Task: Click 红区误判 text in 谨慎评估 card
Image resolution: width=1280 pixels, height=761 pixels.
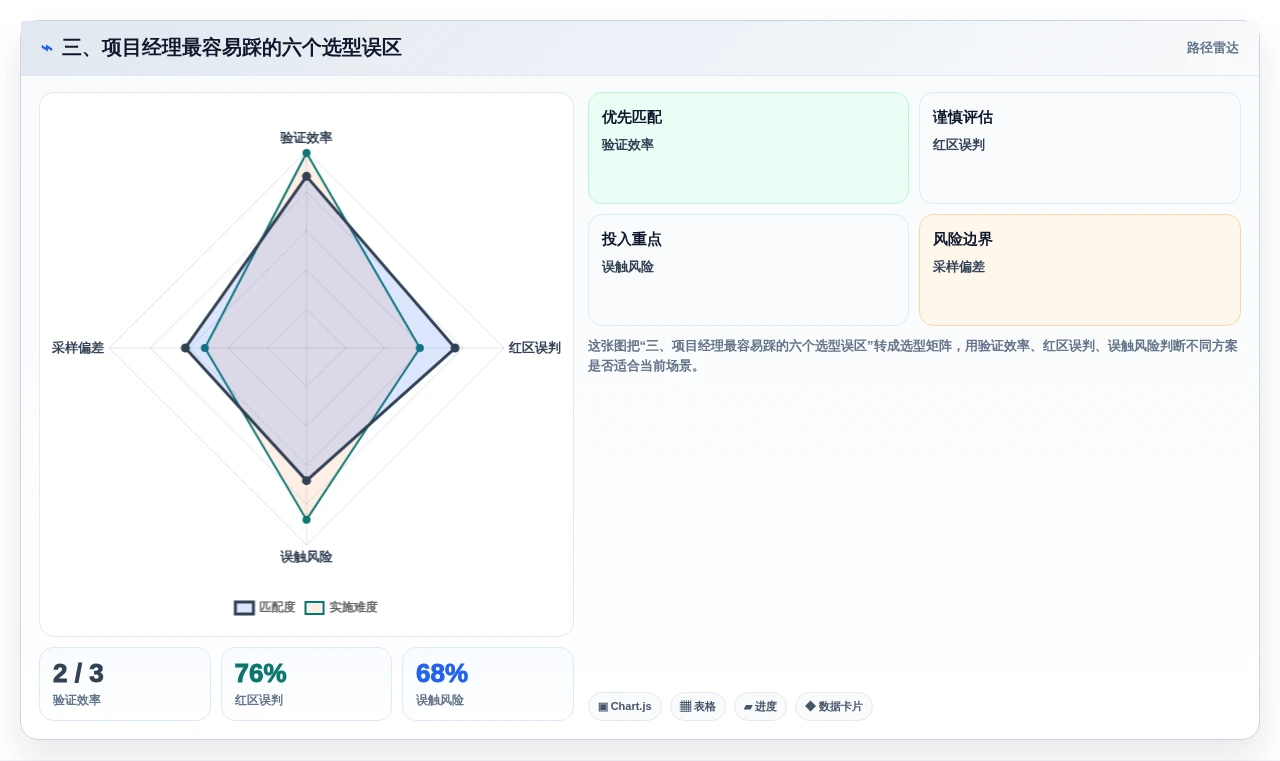Action: 959,145
